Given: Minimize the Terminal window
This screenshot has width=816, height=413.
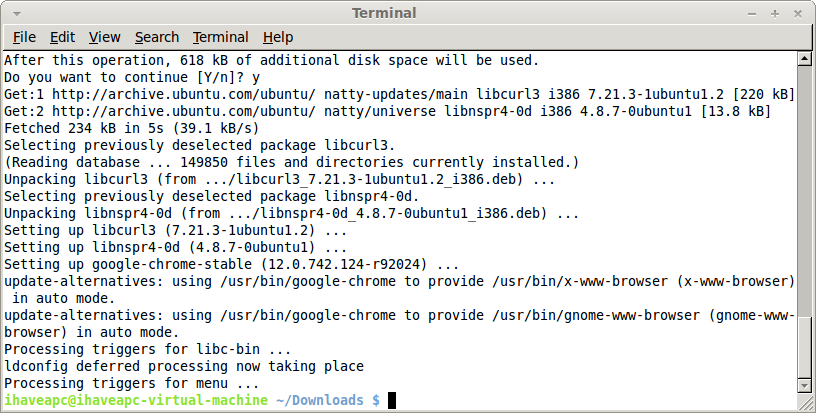Looking at the screenshot, I should click(x=752, y=14).
